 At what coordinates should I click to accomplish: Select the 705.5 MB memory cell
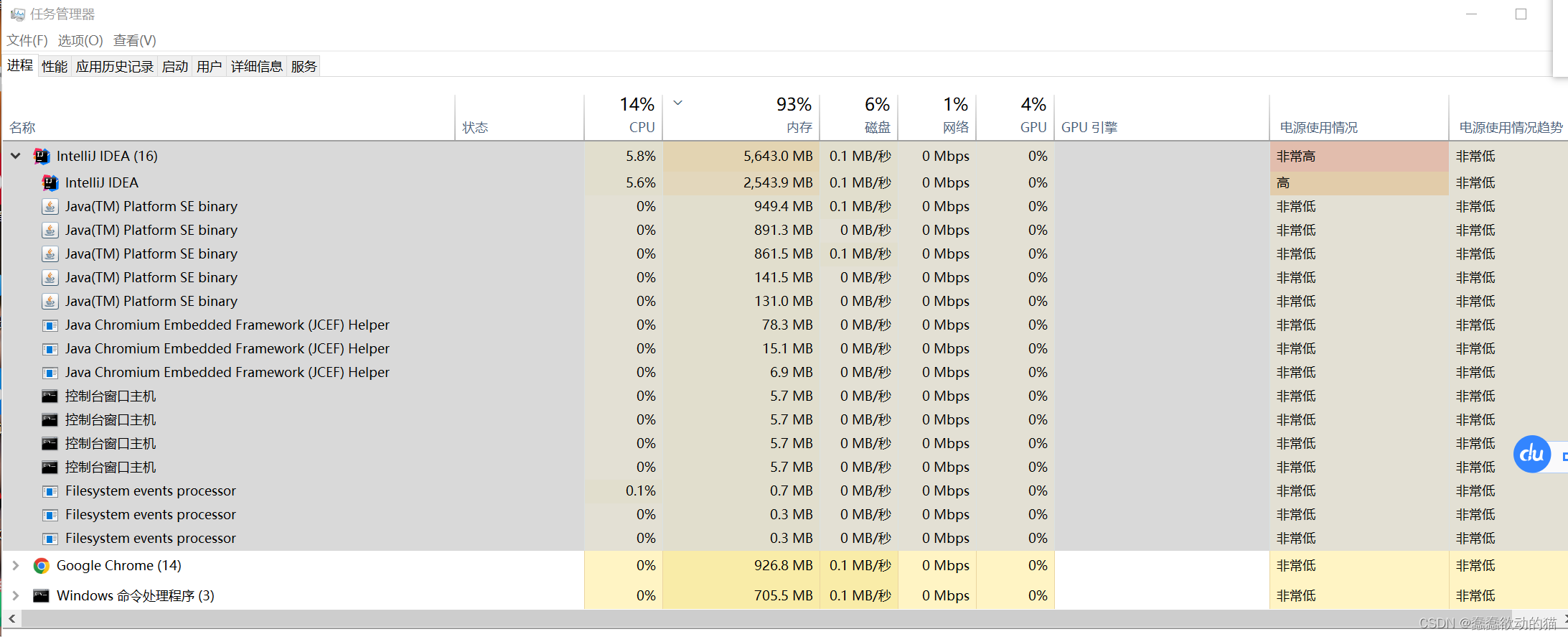point(741,595)
